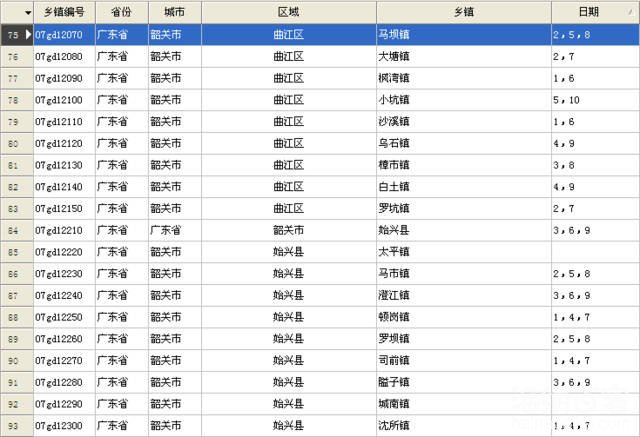The height and width of the screenshot is (437, 640).
Task: Click the 城市 cell 广东省 in row 84
Action: coord(175,231)
